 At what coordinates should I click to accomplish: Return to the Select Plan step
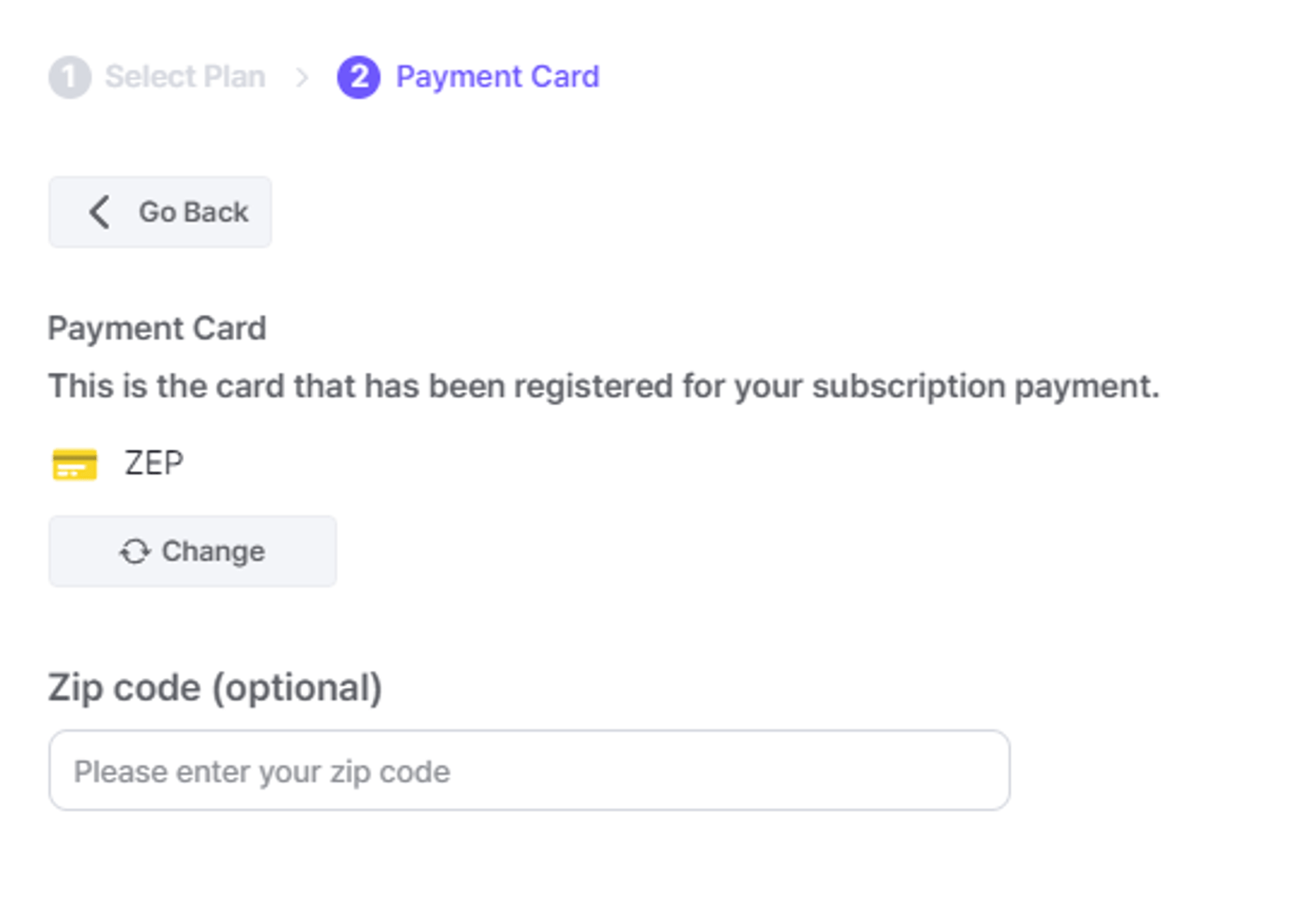point(185,76)
